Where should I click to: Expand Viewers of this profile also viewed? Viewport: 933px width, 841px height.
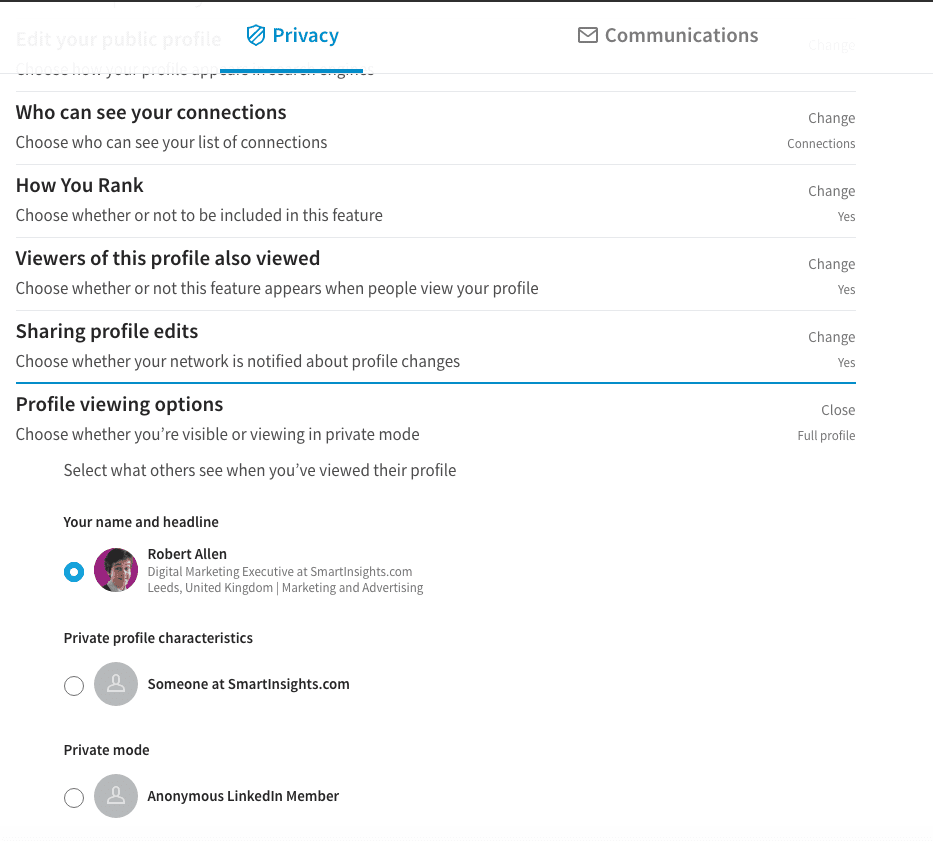[168, 258]
